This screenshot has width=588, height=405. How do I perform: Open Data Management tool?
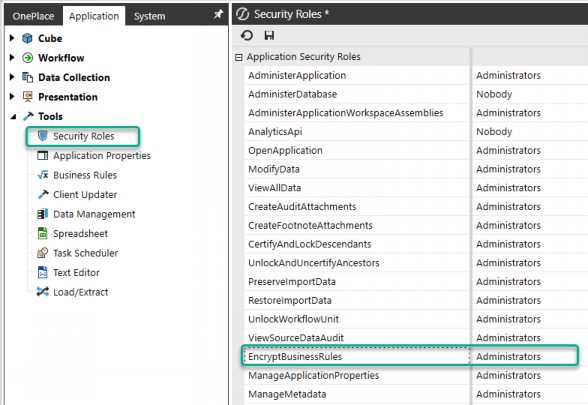pos(86,214)
